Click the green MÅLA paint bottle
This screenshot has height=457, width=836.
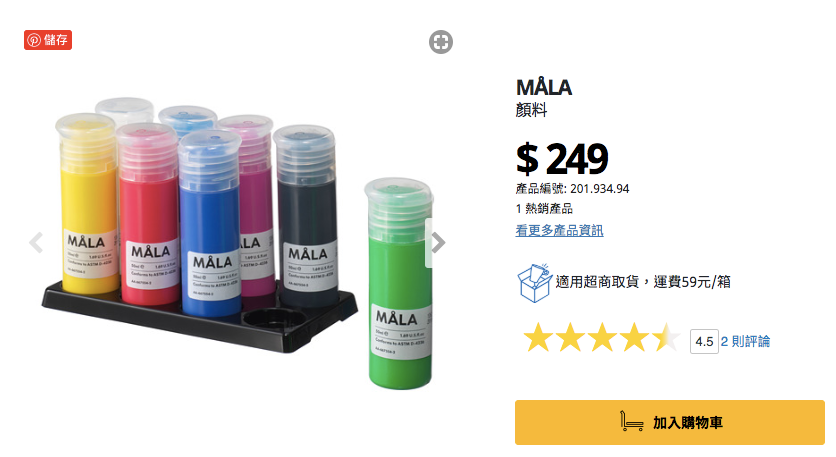click(399, 284)
